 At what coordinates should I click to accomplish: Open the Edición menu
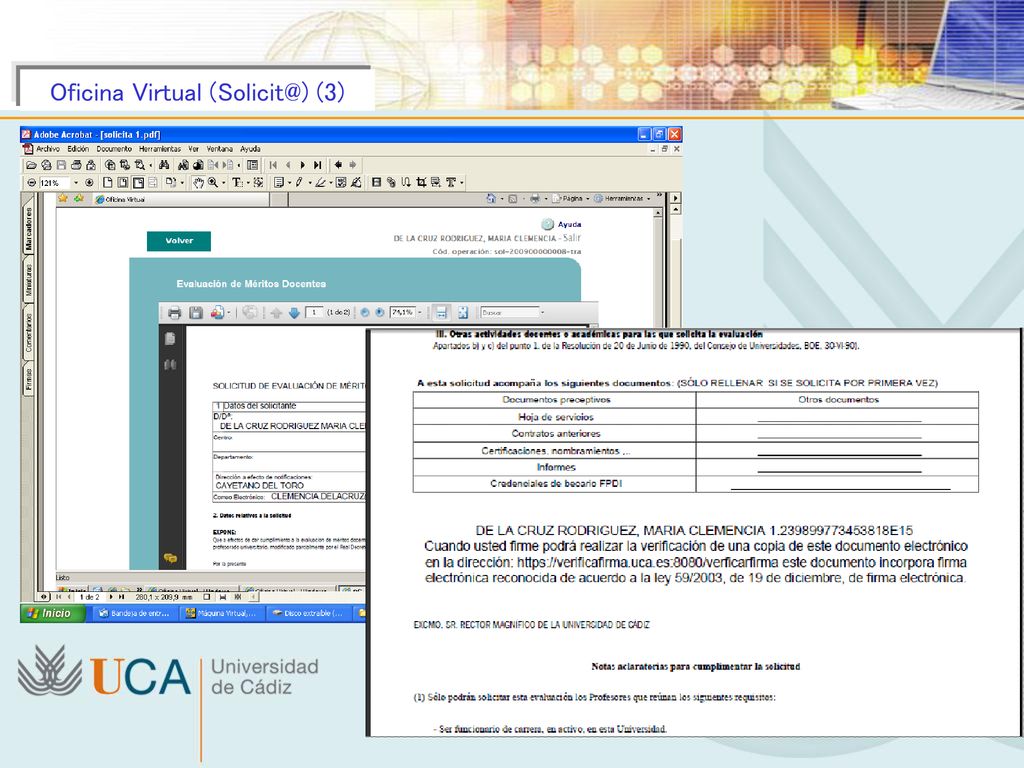pyautogui.click(x=78, y=149)
